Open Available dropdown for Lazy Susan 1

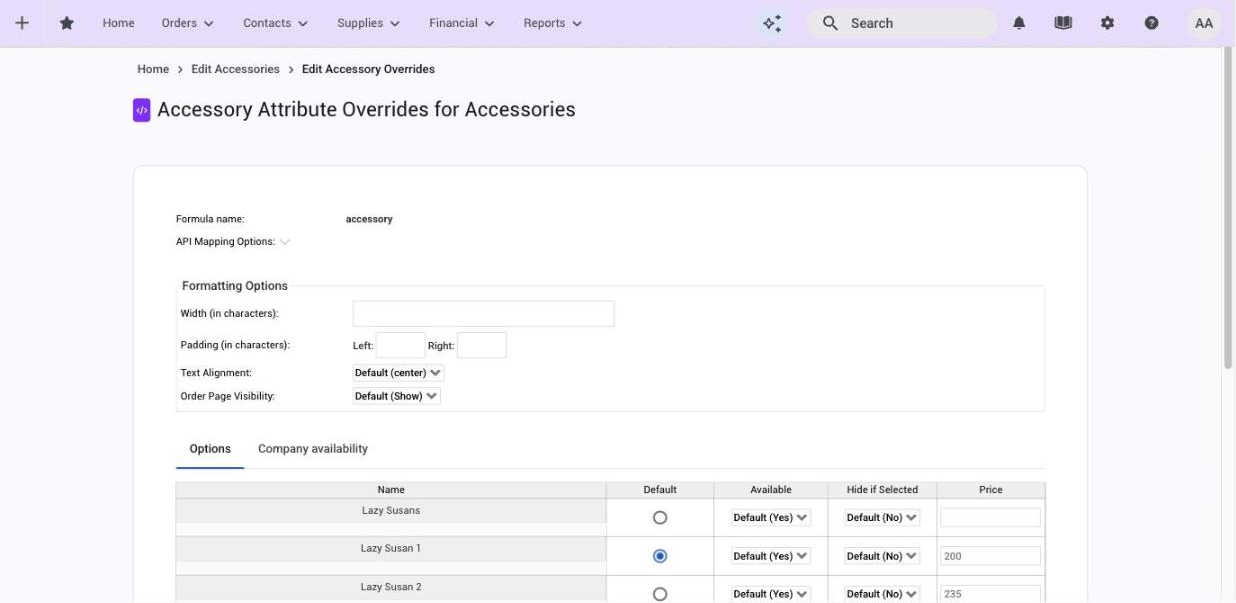[x=770, y=556]
